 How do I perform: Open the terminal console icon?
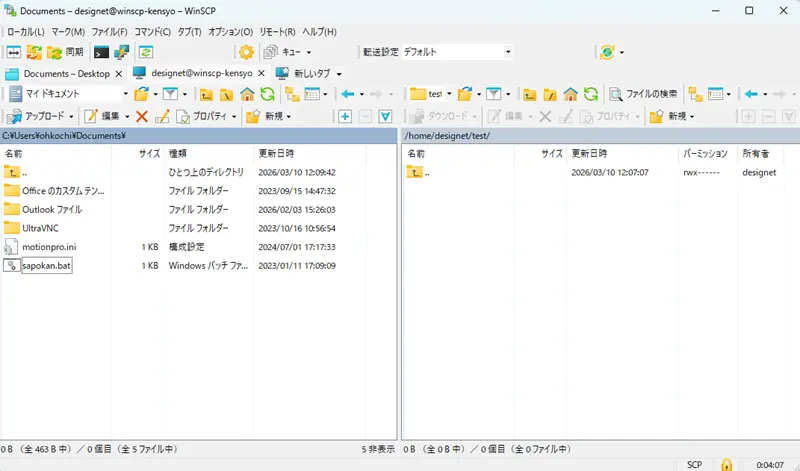coord(101,52)
